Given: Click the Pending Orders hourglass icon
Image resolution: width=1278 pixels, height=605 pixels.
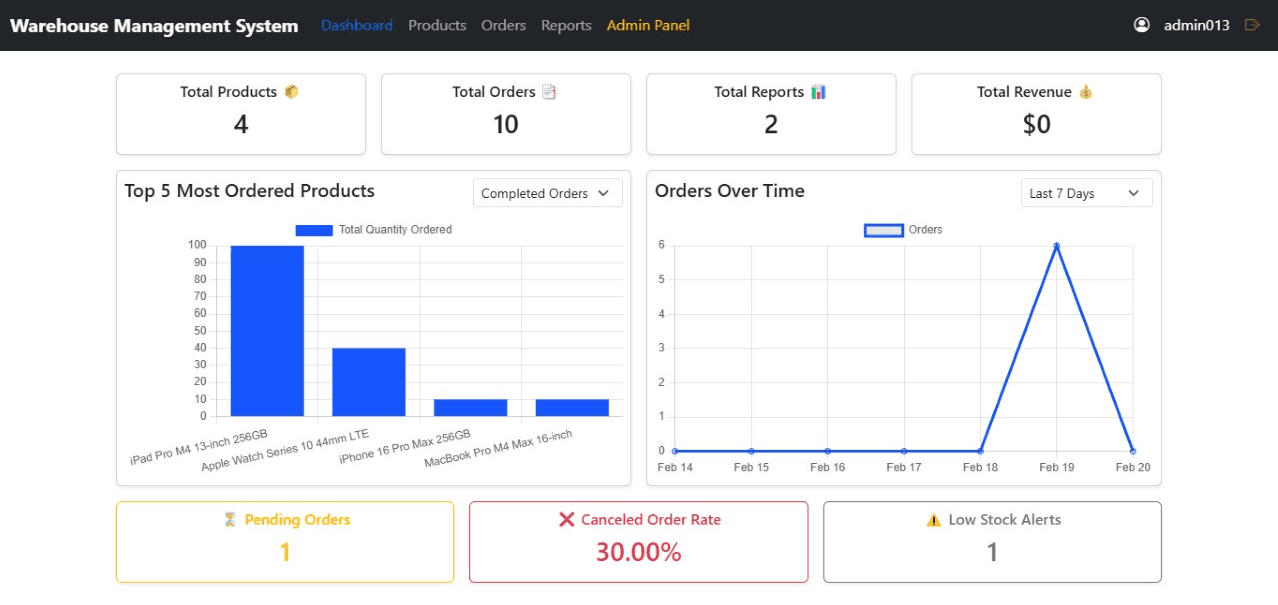Looking at the screenshot, I should click(x=230, y=520).
